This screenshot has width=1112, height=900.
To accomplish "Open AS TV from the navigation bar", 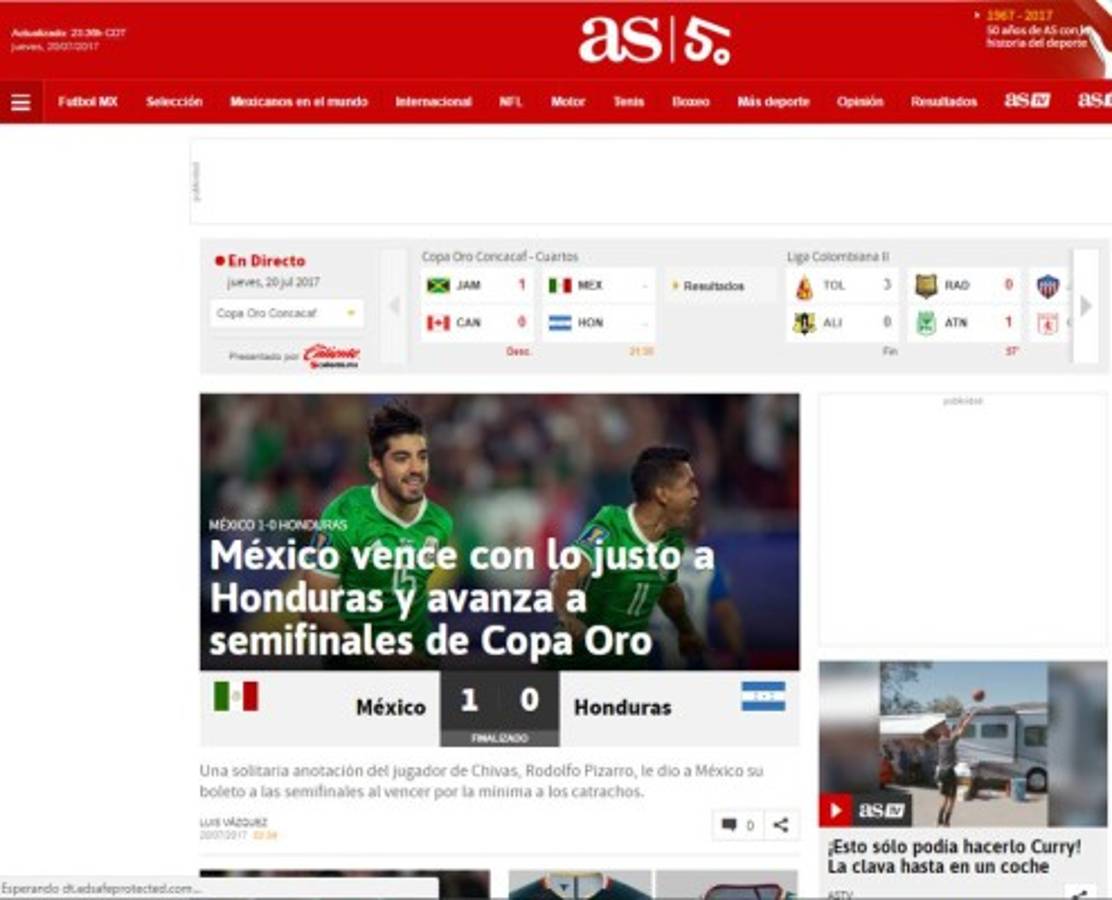I will [x=1026, y=101].
